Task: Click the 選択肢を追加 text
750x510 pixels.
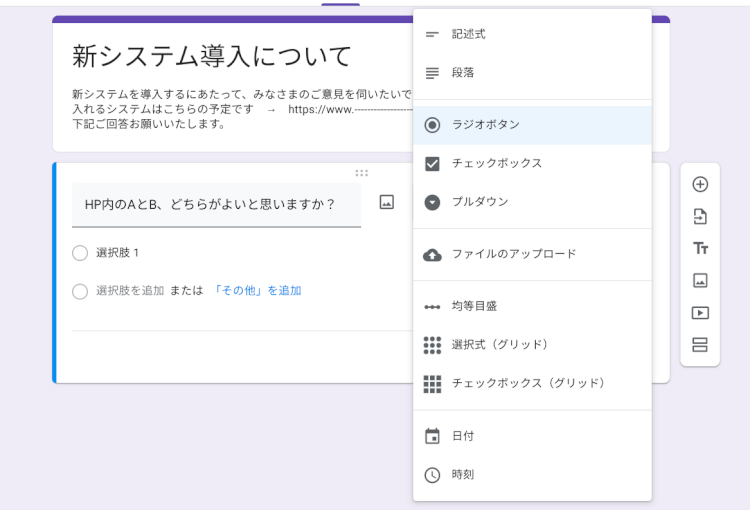Action: pos(130,291)
